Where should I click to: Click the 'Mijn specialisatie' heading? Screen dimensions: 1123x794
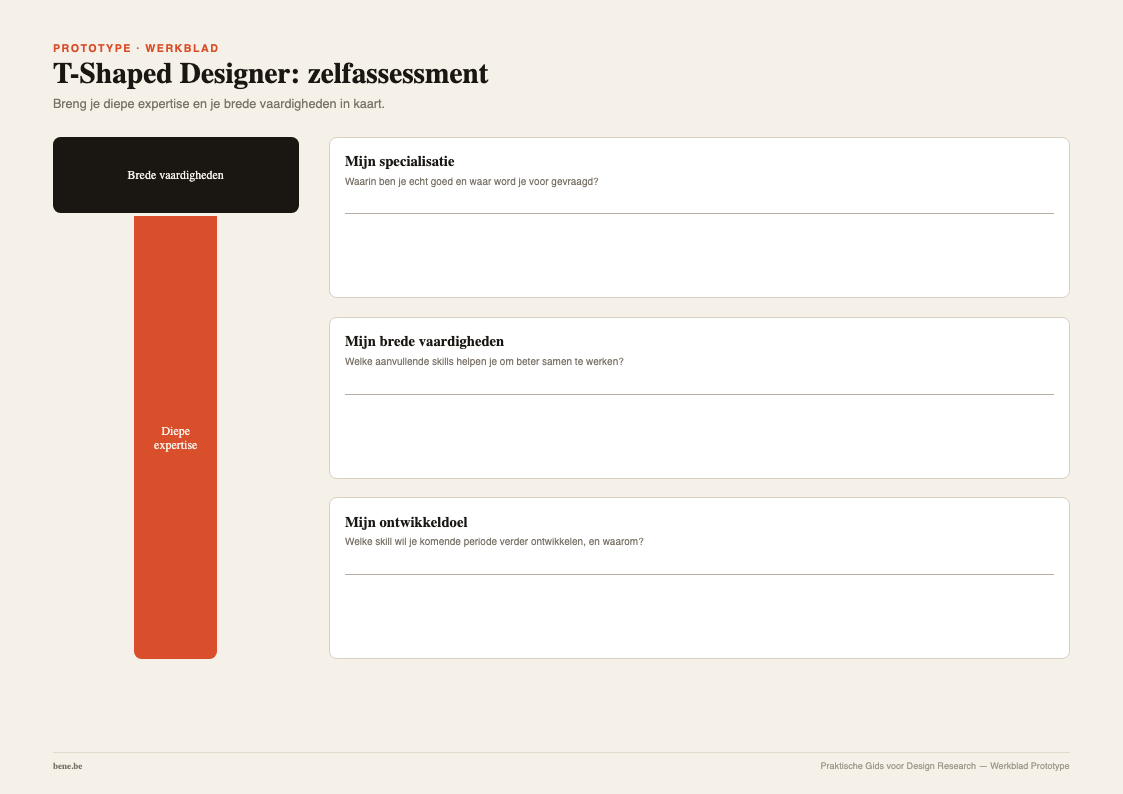pyautogui.click(x=400, y=161)
